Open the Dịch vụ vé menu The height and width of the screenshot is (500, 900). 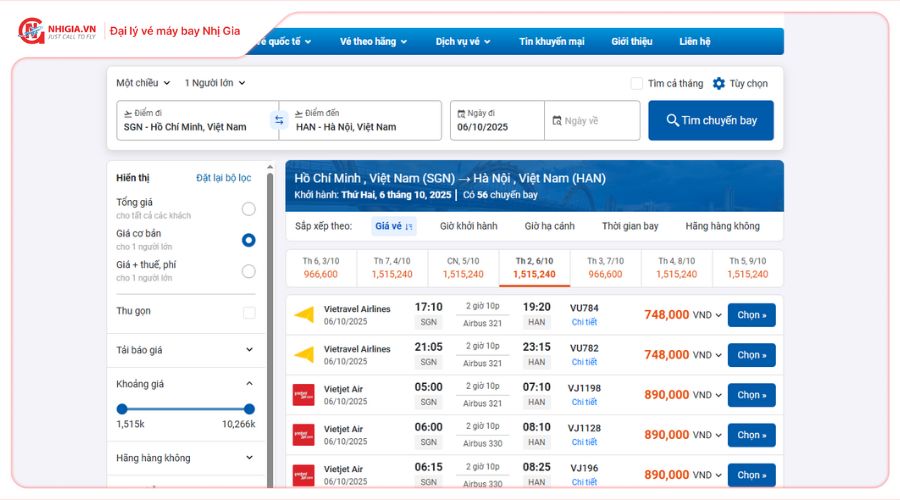[463, 41]
